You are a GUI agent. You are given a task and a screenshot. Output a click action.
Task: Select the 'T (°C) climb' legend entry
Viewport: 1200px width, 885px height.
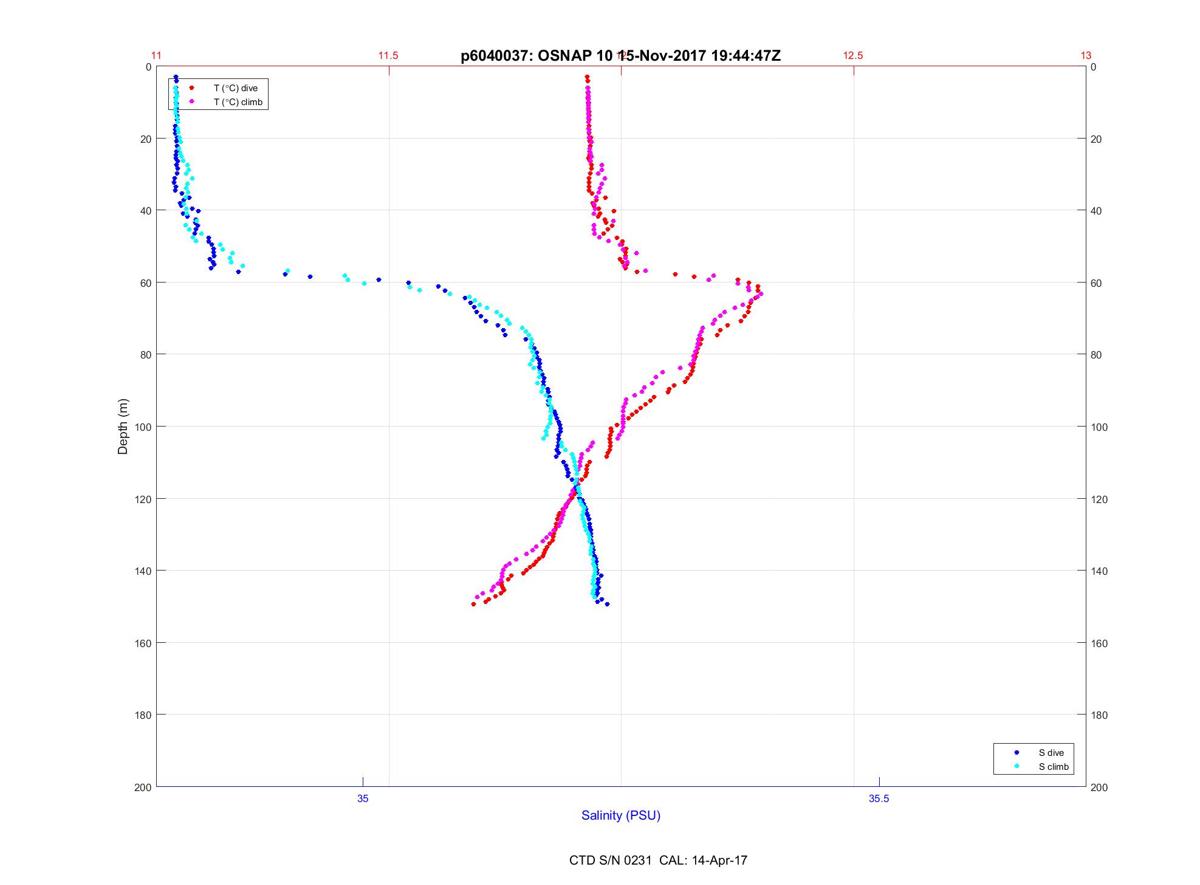pyautogui.click(x=238, y=102)
